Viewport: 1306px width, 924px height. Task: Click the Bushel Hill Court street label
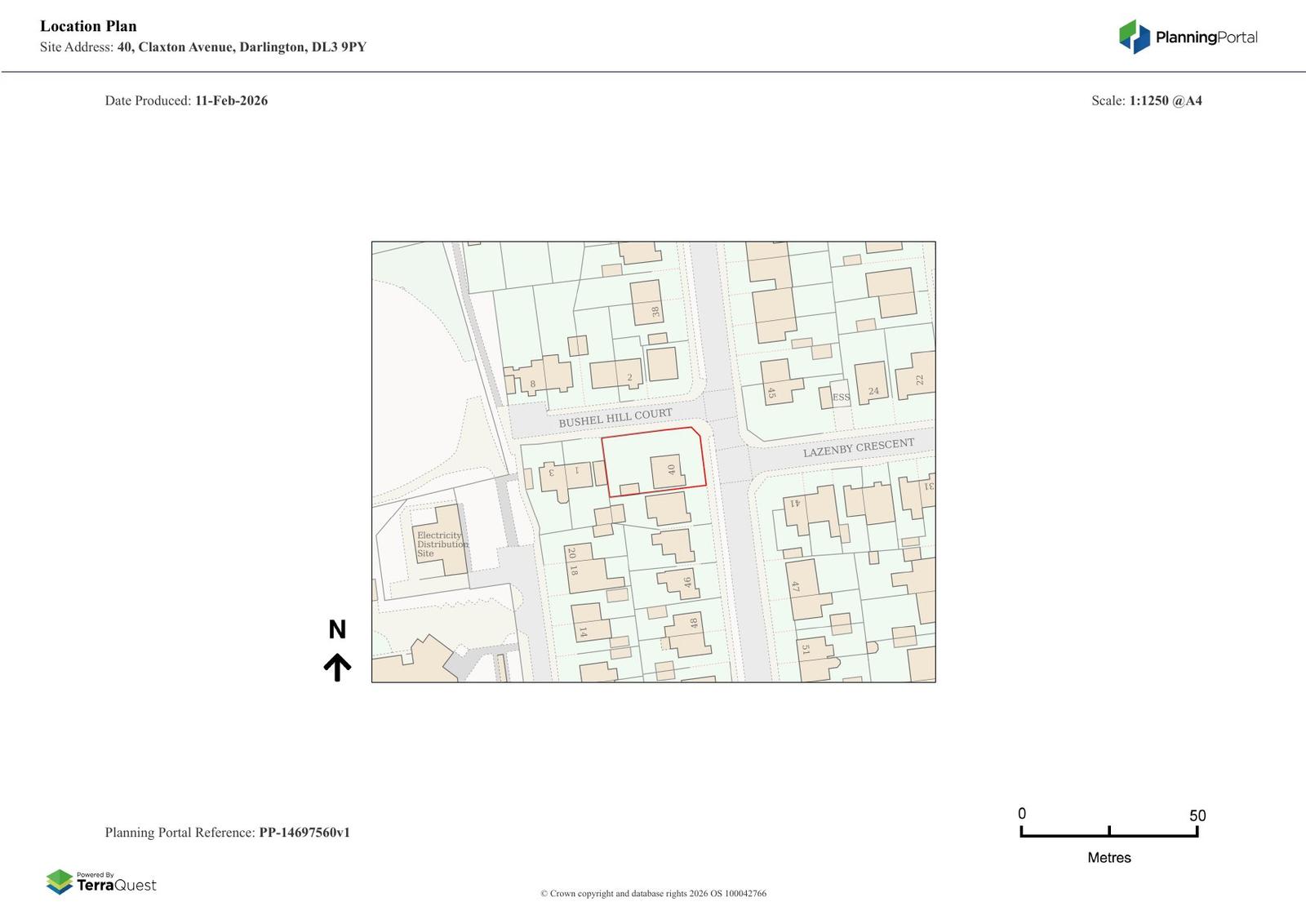(615, 418)
